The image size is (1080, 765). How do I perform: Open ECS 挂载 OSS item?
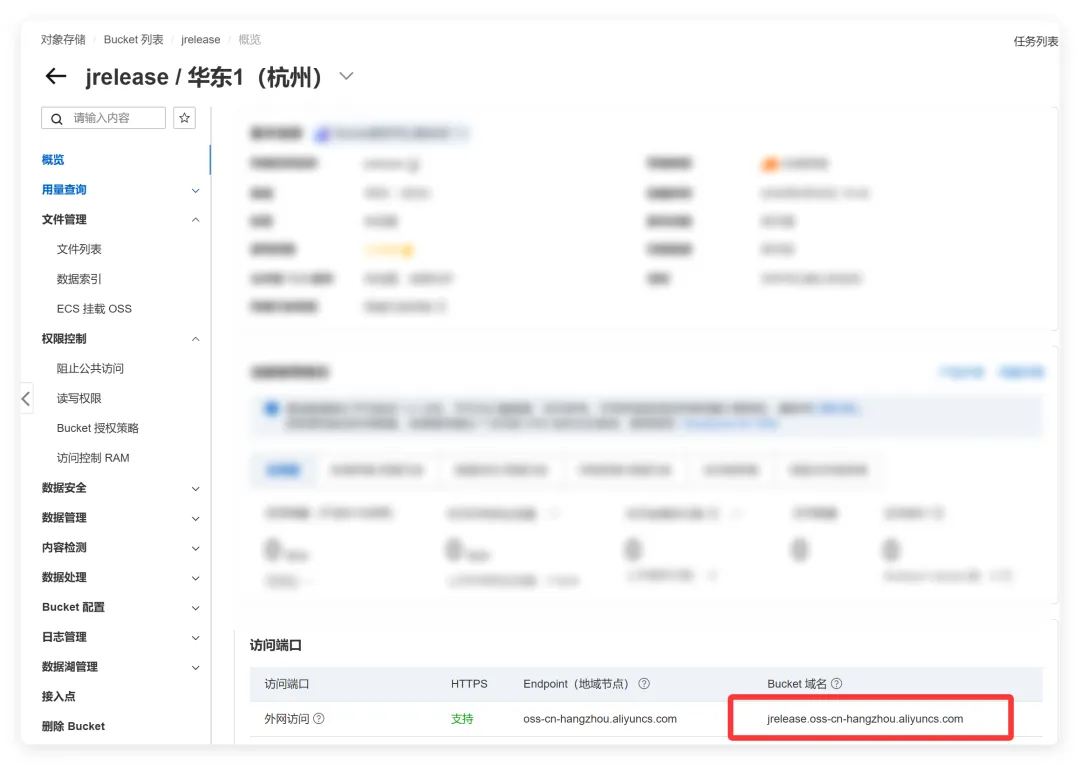(94, 308)
